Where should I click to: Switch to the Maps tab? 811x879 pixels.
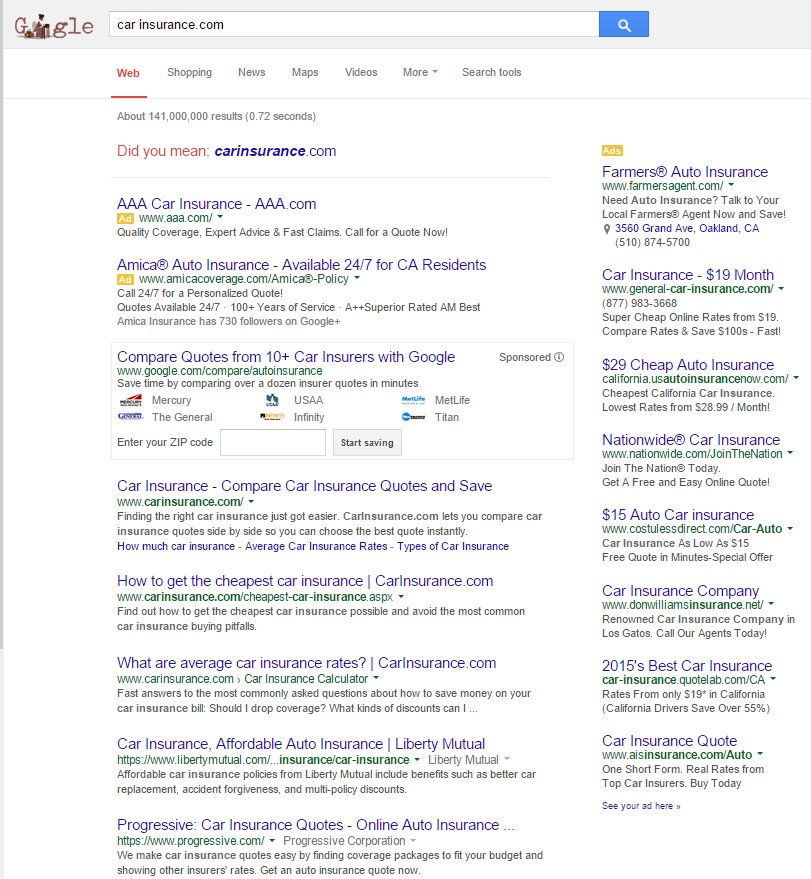tap(305, 72)
